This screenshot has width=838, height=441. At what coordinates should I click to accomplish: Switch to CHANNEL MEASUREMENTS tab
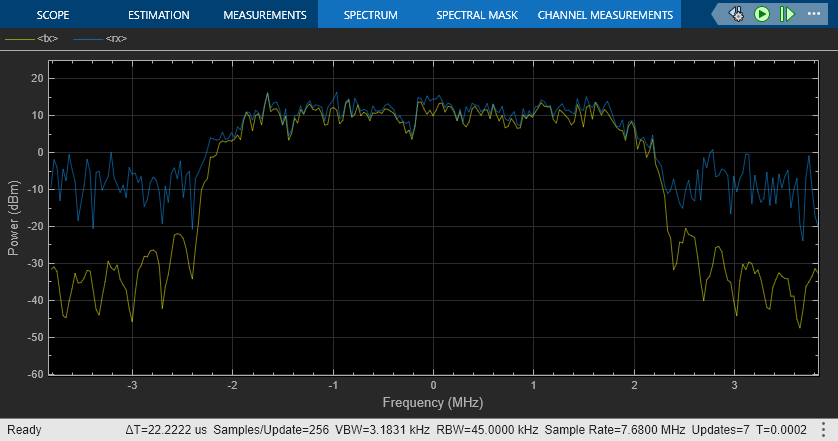(x=605, y=15)
